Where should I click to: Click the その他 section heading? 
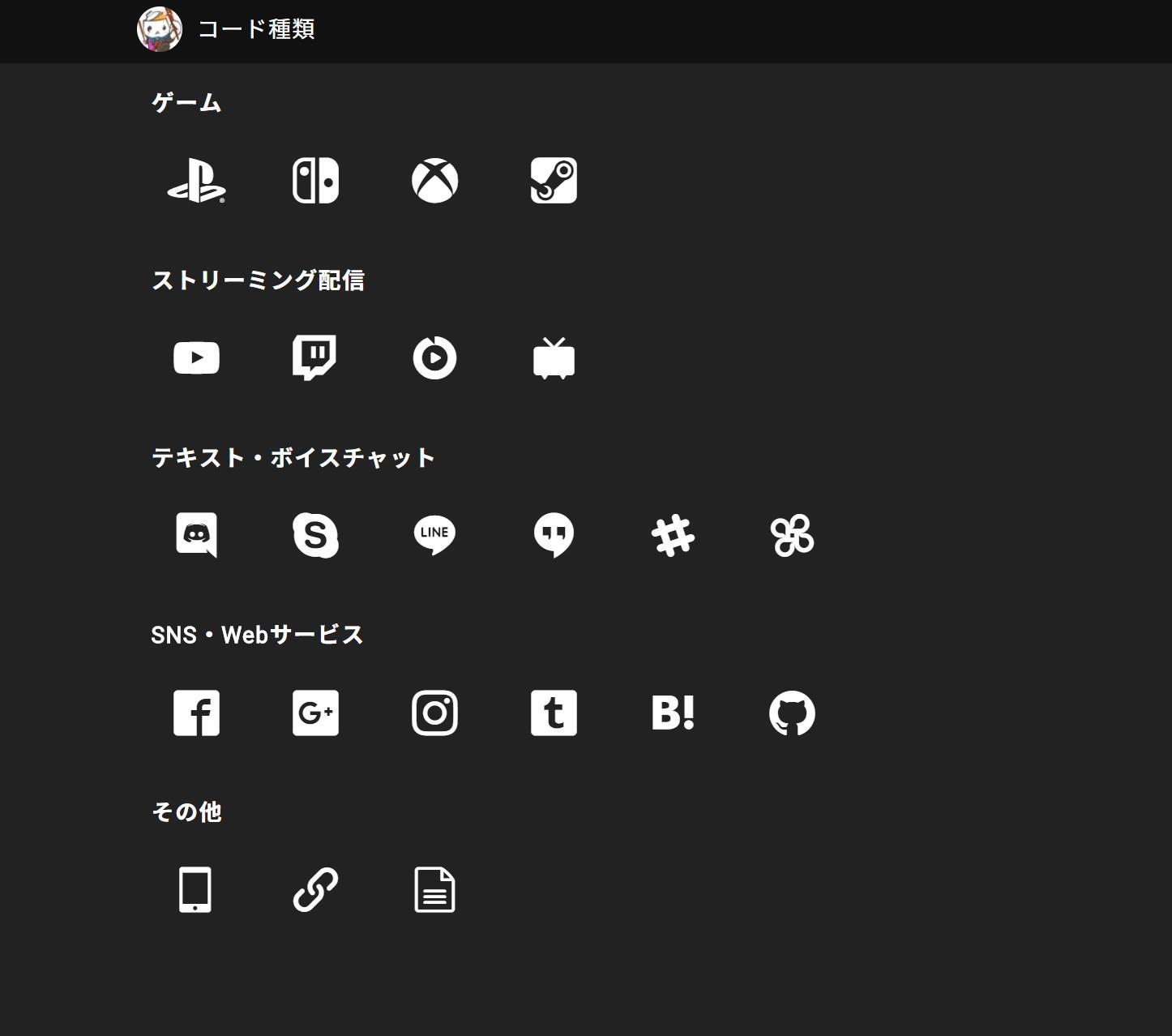[x=186, y=811]
